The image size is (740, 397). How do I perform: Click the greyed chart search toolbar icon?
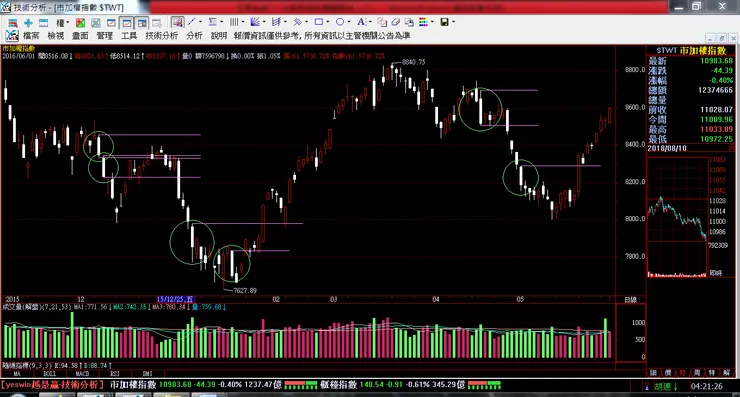[157, 23]
